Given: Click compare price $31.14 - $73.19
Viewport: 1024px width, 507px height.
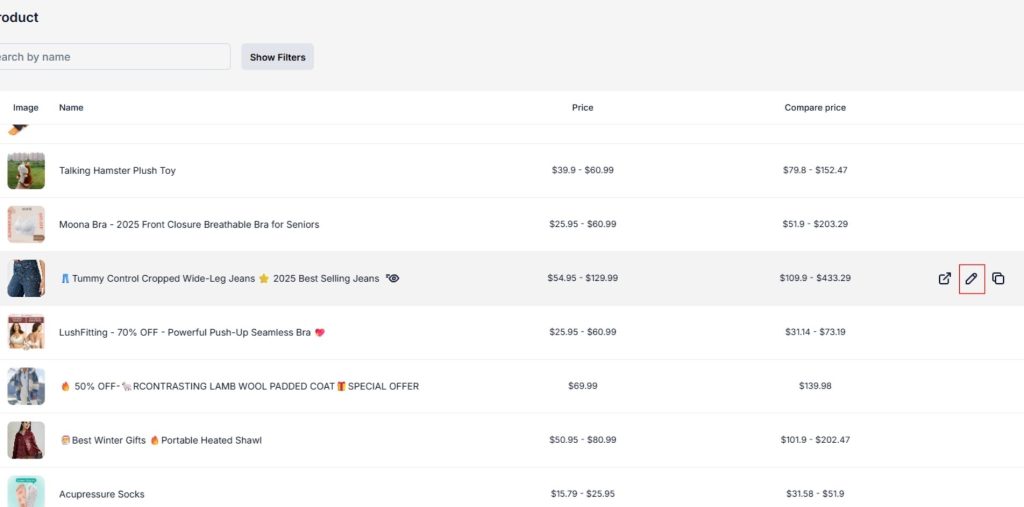Looking at the screenshot, I should pos(815,332).
